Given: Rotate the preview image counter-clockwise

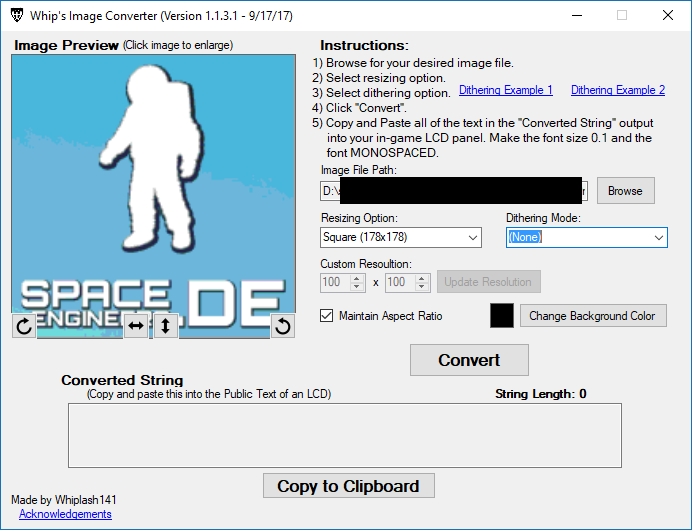Looking at the screenshot, I should [283, 326].
